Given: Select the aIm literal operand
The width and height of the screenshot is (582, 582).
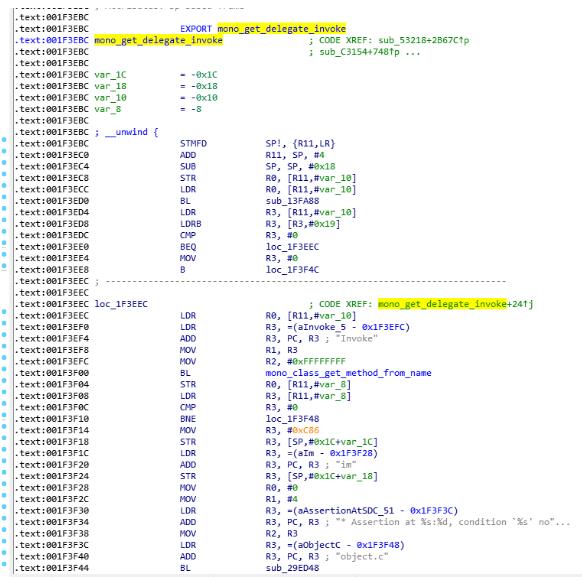Looking at the screenshot, I should [x=333, y=454].
